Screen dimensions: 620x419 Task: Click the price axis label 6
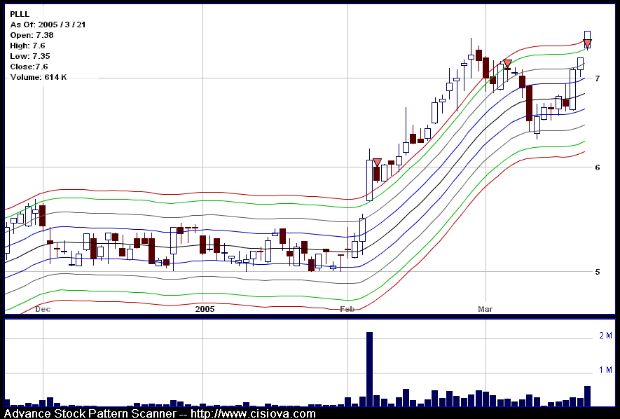click(x=597, y=167)
